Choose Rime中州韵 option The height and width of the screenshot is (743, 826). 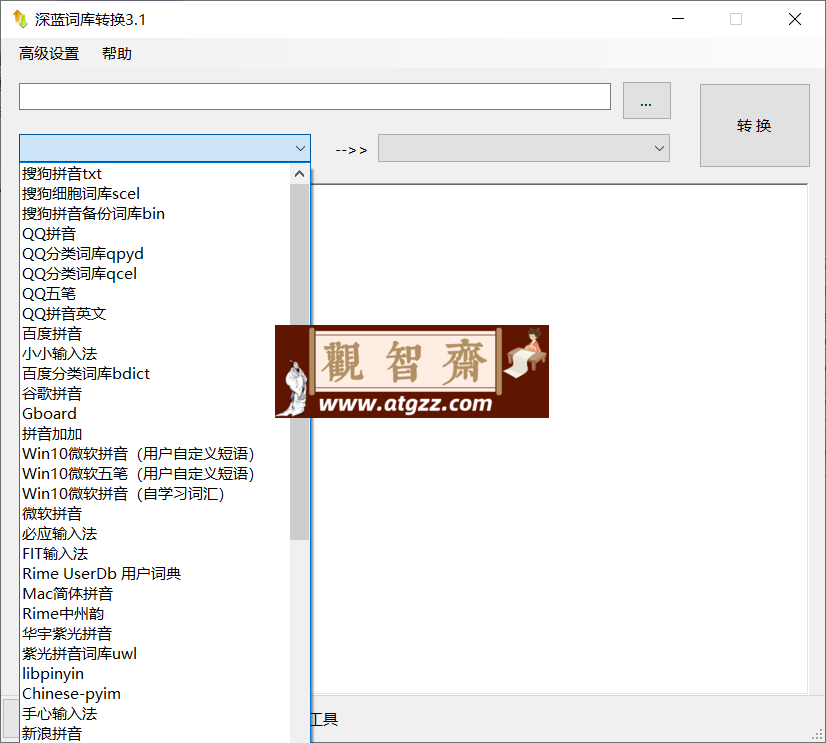tap(155, 614)
